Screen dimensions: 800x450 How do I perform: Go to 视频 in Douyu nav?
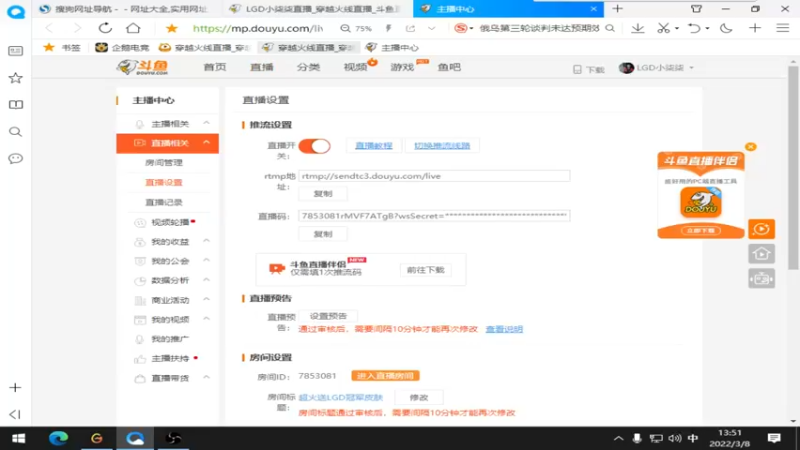point(356,67)
